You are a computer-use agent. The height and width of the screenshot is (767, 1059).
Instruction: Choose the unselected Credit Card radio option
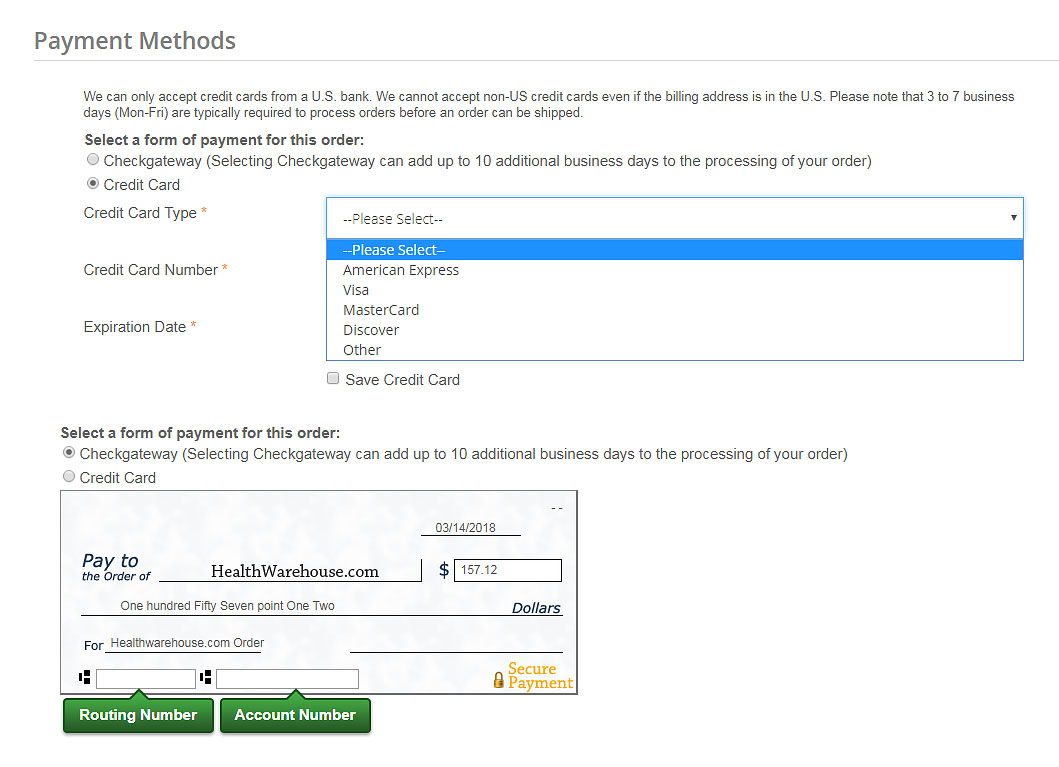69,477
